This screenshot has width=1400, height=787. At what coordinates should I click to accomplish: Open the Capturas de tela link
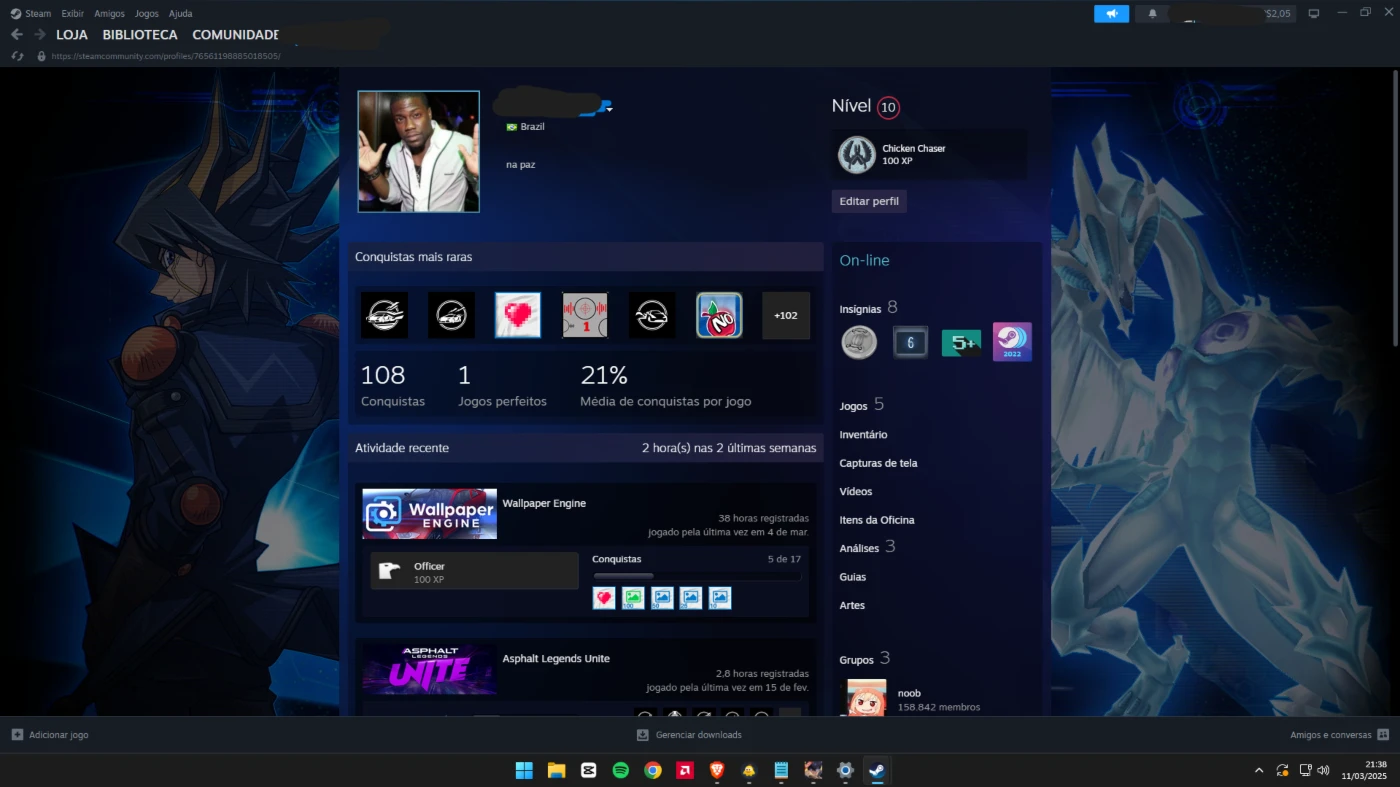878,463
